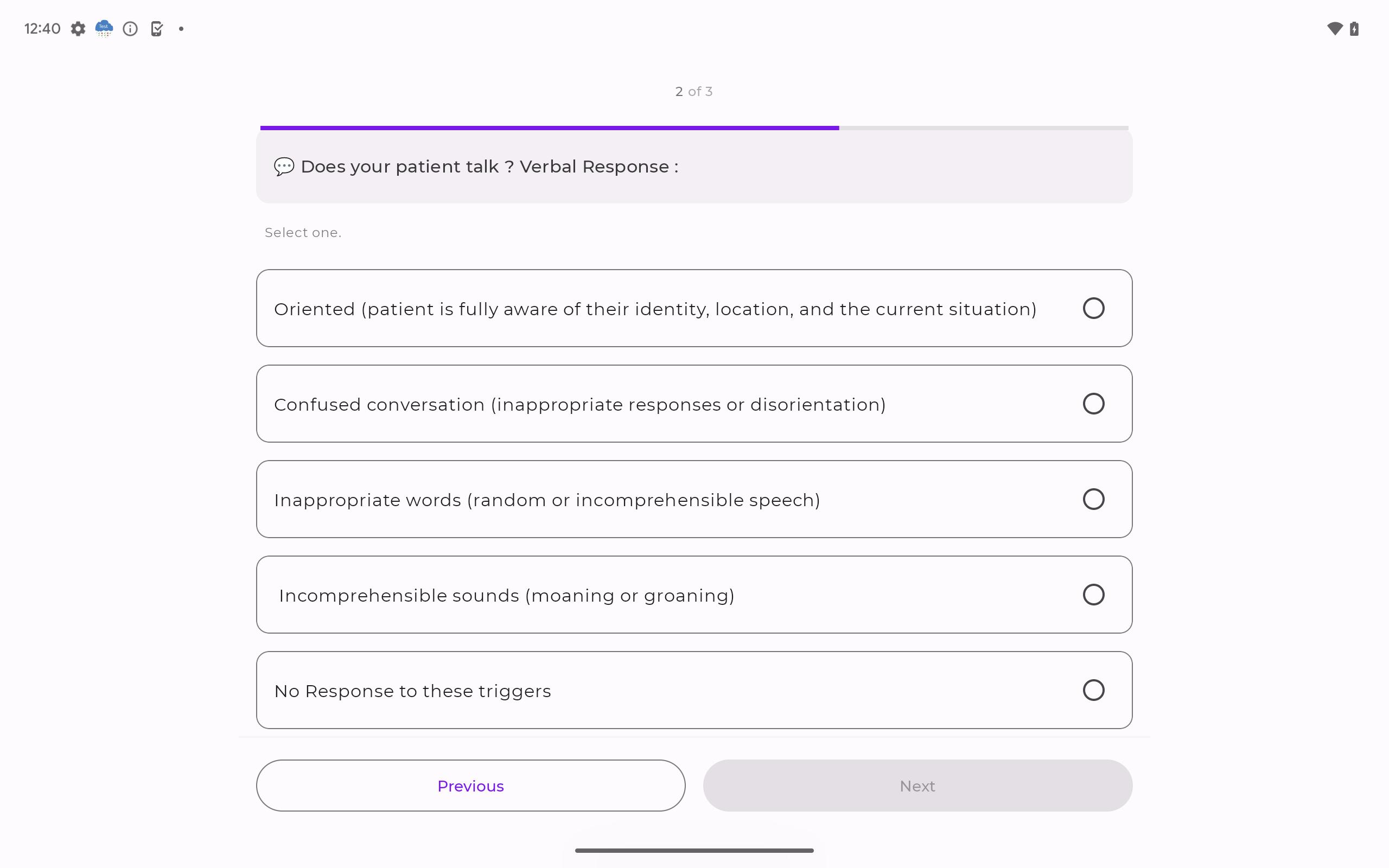Screen dimensions: 1389x868
Task: Open the settings gear status icon
Action: tap(78, 29)
